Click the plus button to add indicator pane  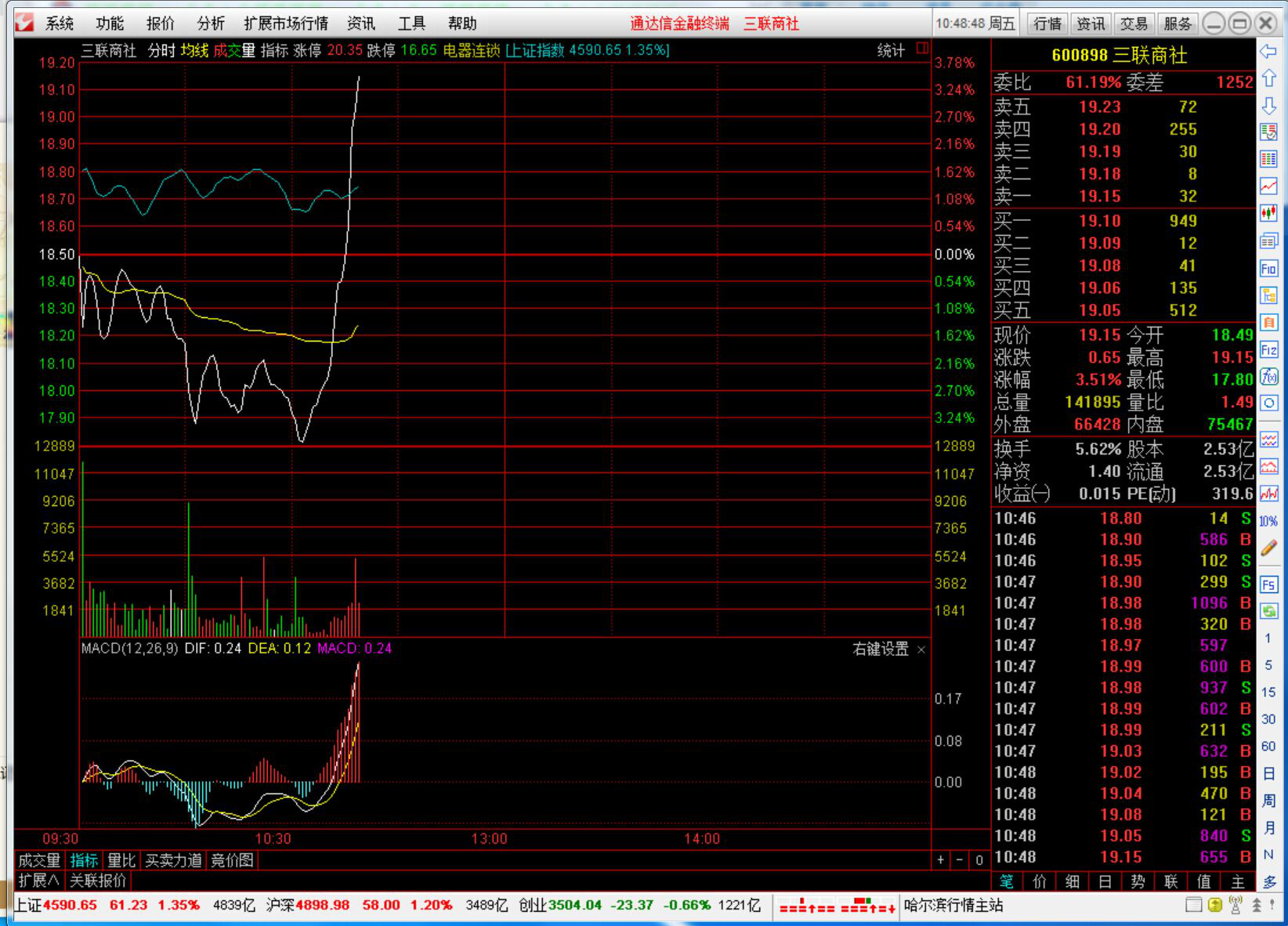941,860
